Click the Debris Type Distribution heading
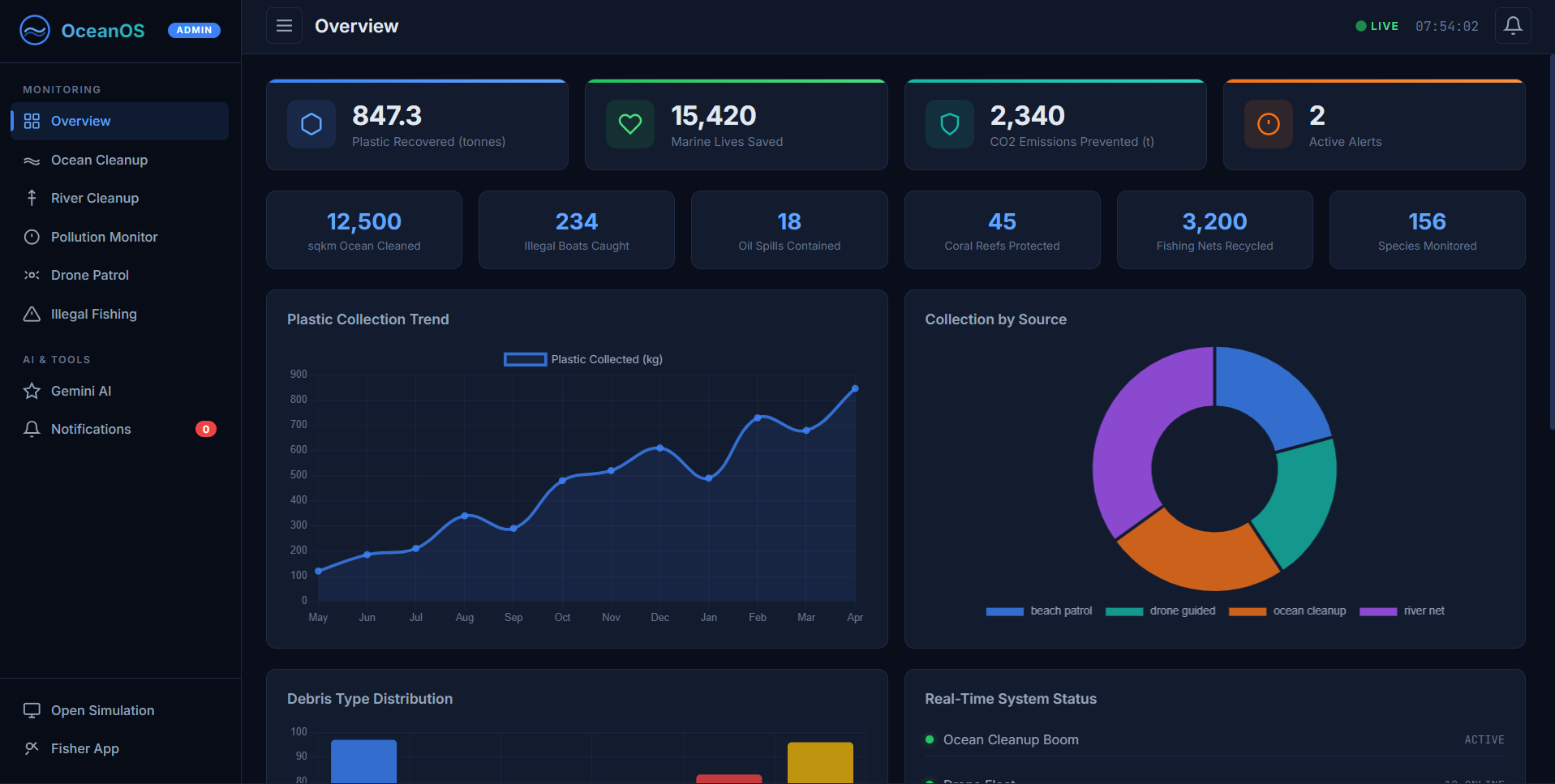 370,699
